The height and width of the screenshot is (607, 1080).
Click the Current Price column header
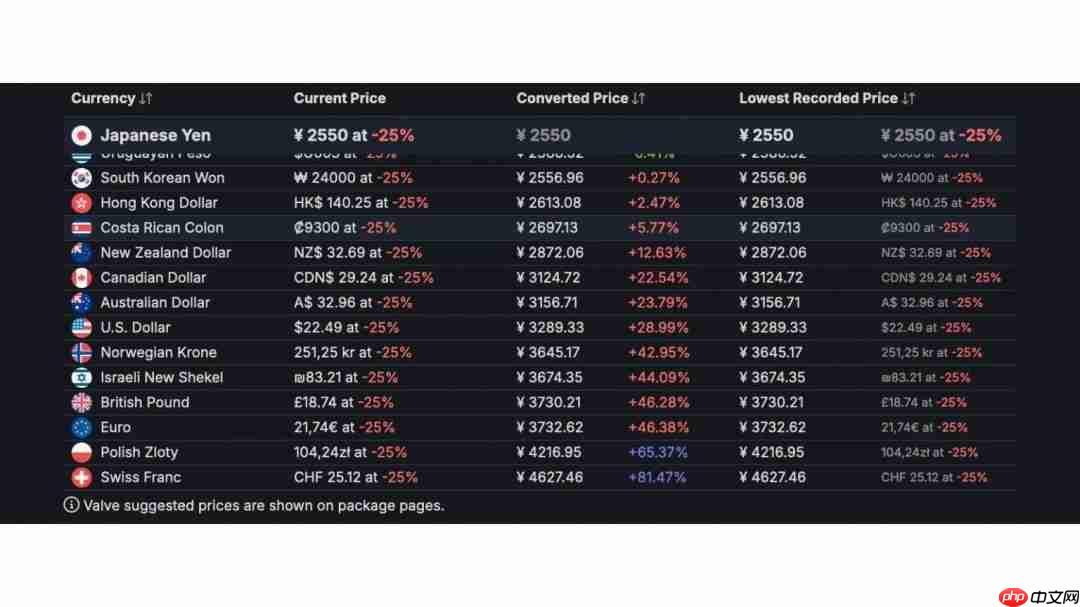(x=339, y=98)
